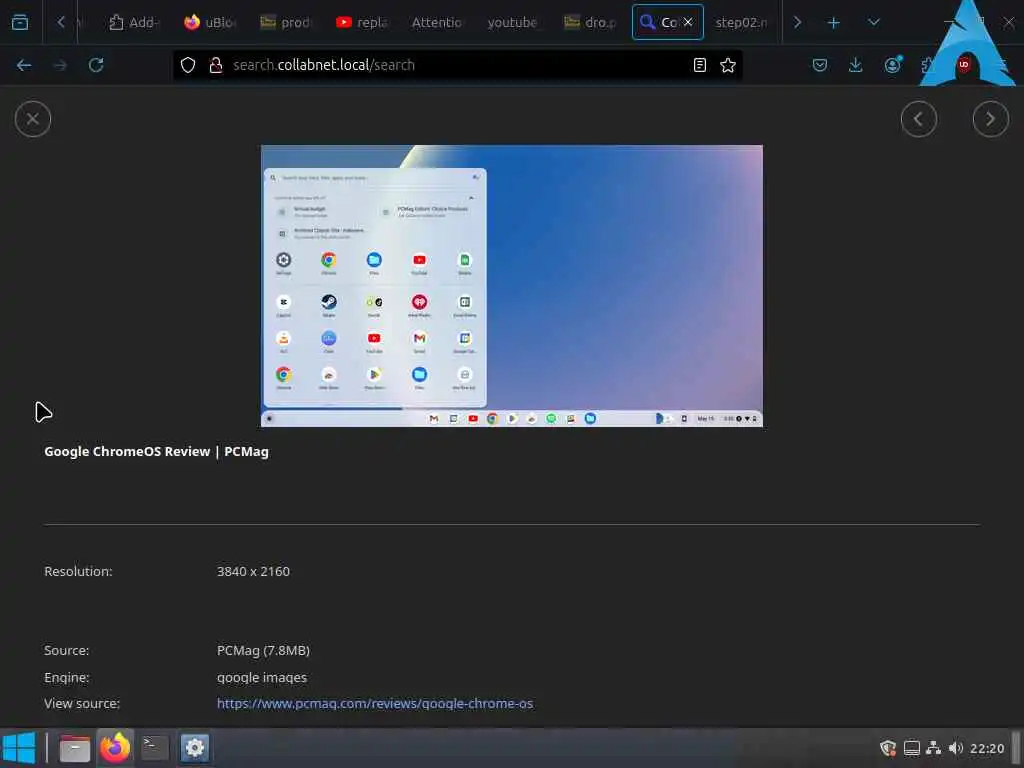Toggle reader view
This screenshot has width=1024, height=768.
[x=699, y=65]
